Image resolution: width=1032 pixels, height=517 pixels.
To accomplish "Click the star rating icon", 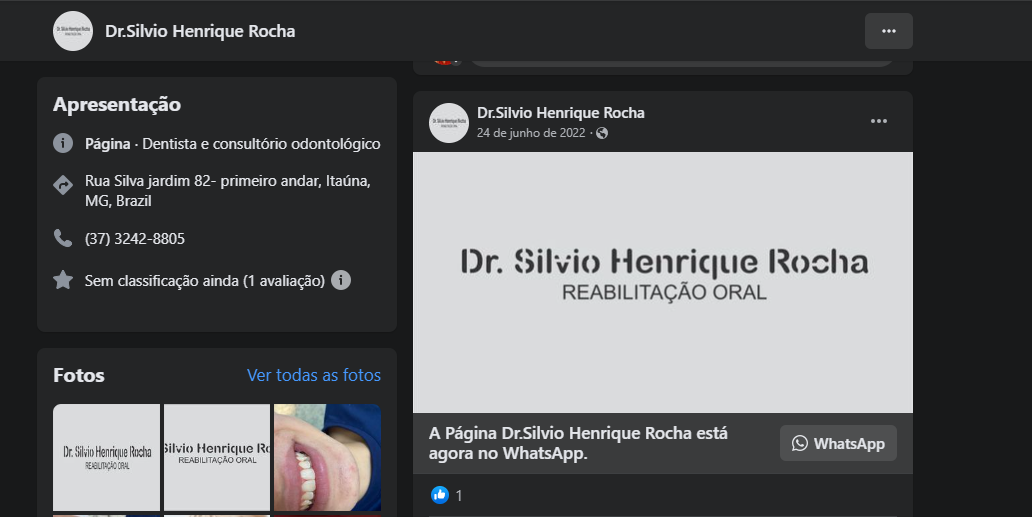I will pyautogui.click(x=63, y=280).
